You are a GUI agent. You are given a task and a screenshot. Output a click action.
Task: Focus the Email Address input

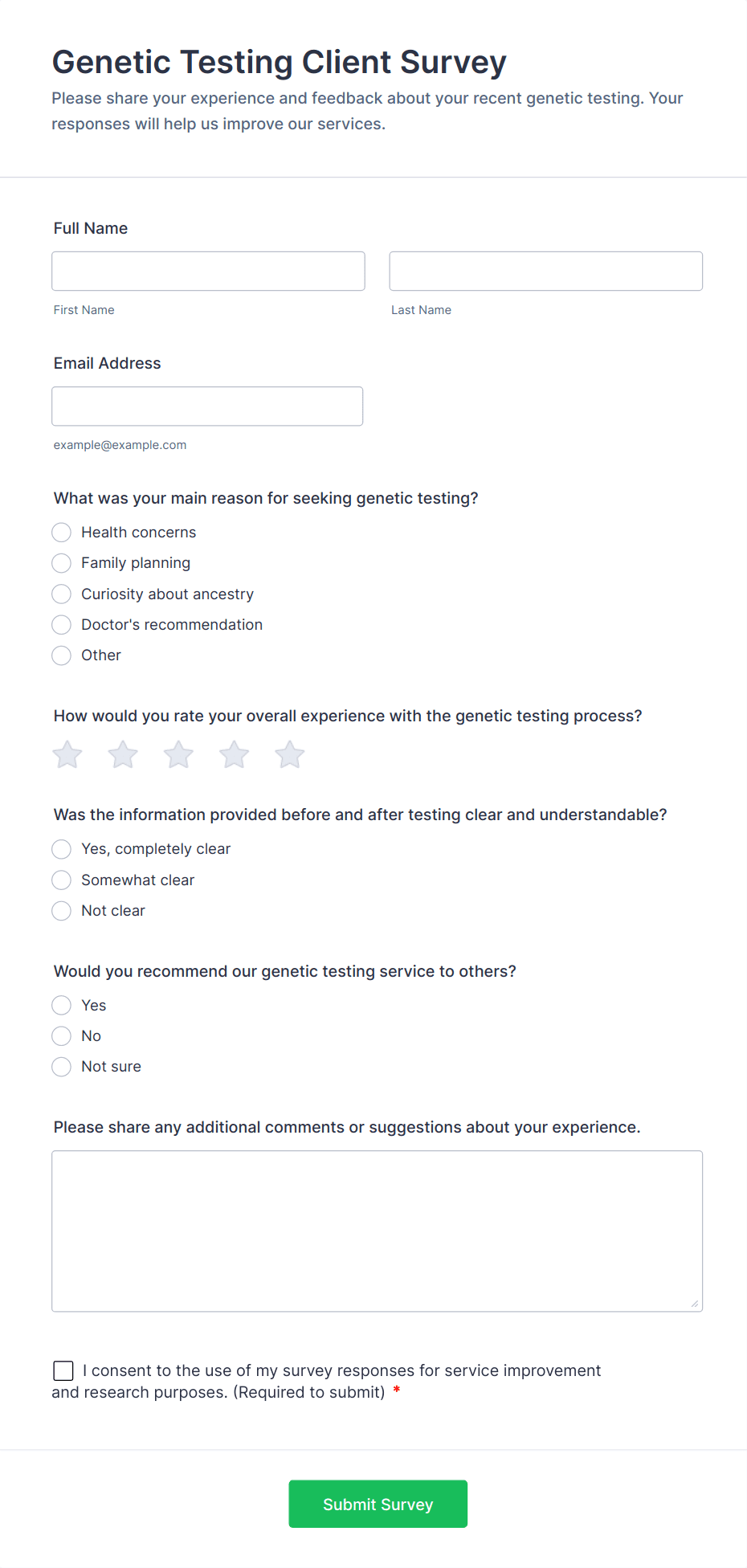207,406
